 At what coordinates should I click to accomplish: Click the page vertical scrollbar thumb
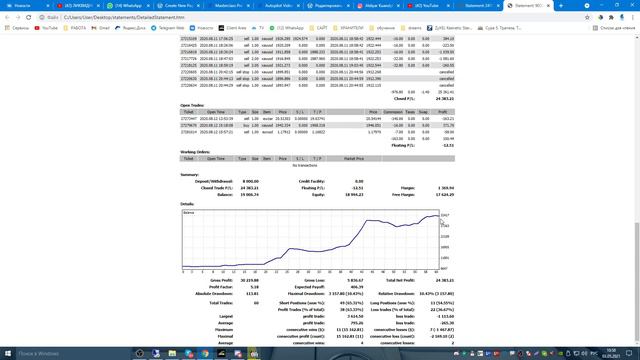coord(637,282)
